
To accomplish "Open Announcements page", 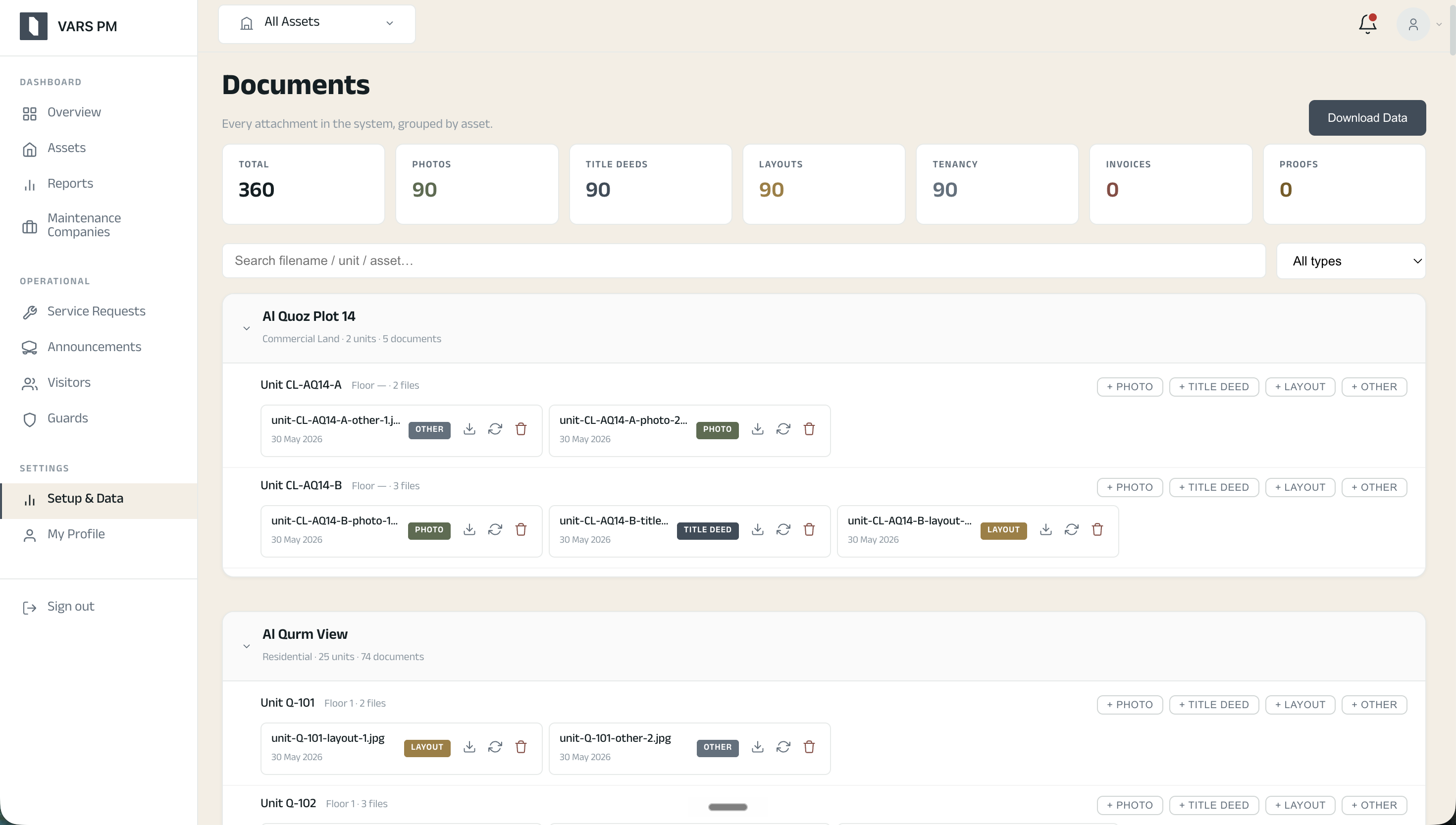I will point(99,347).
